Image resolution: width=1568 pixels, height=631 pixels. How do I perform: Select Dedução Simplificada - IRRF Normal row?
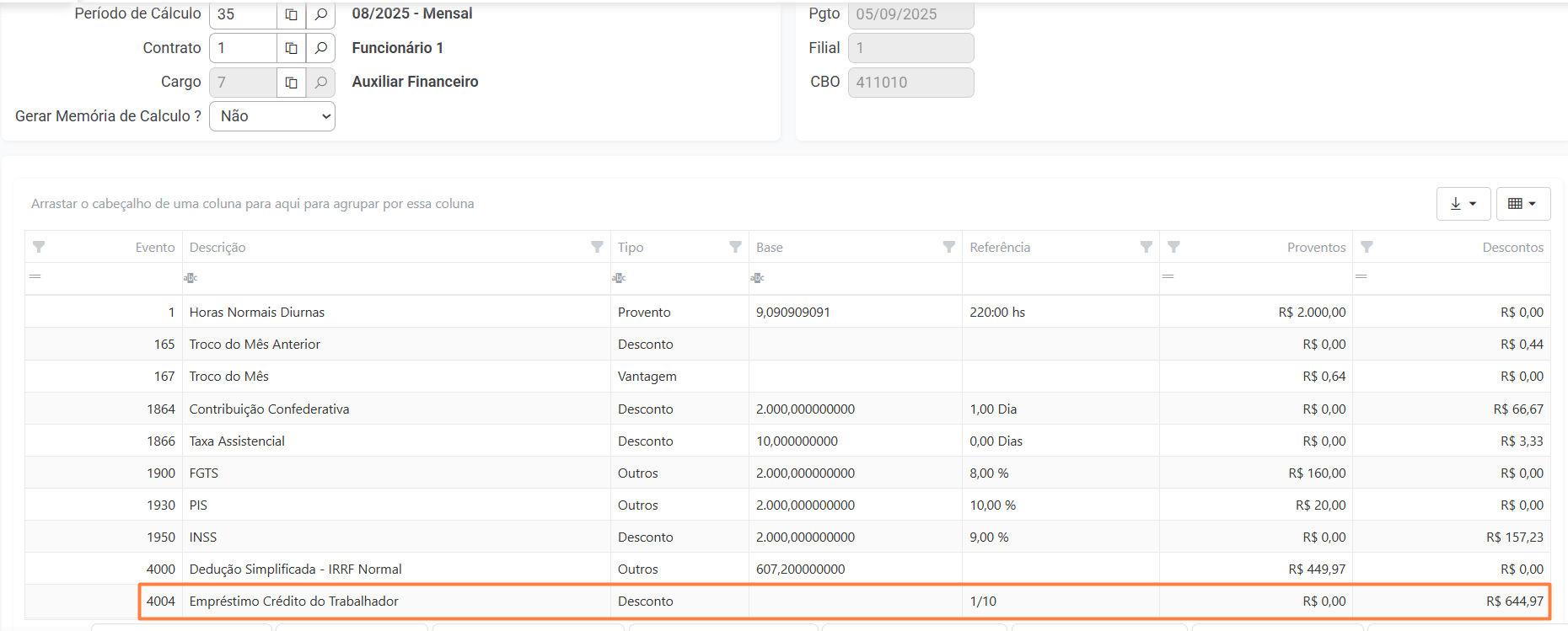pos(787,569)
